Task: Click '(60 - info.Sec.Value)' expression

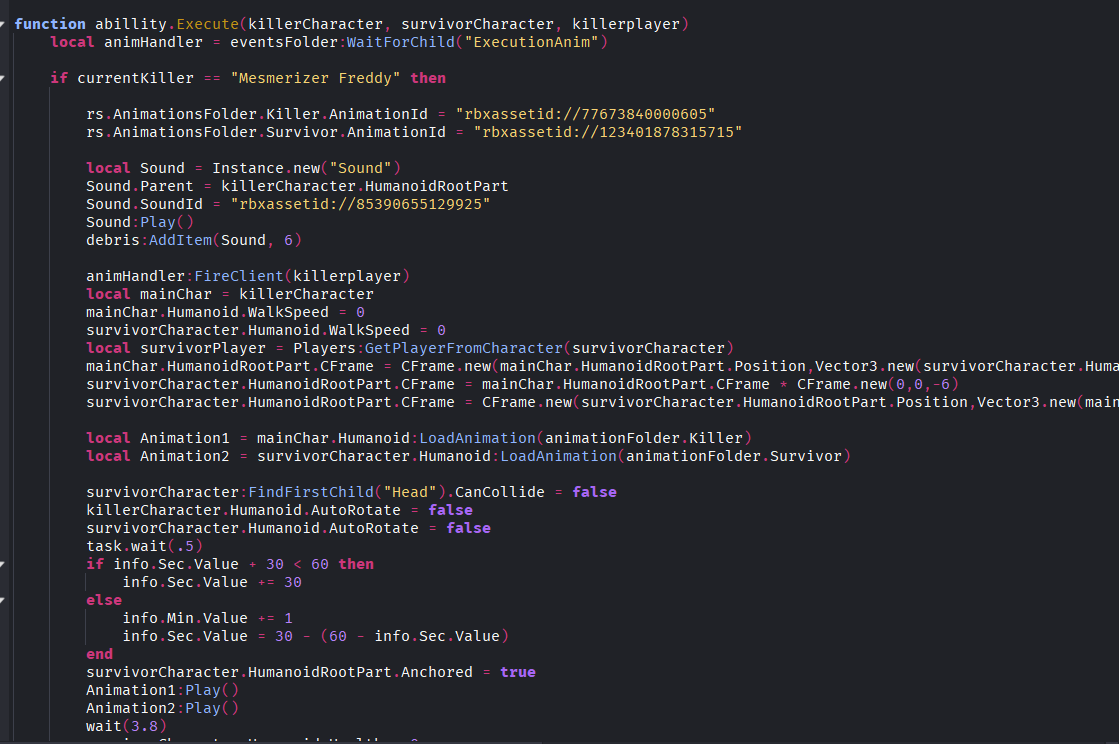Action: tap(415, 636)
